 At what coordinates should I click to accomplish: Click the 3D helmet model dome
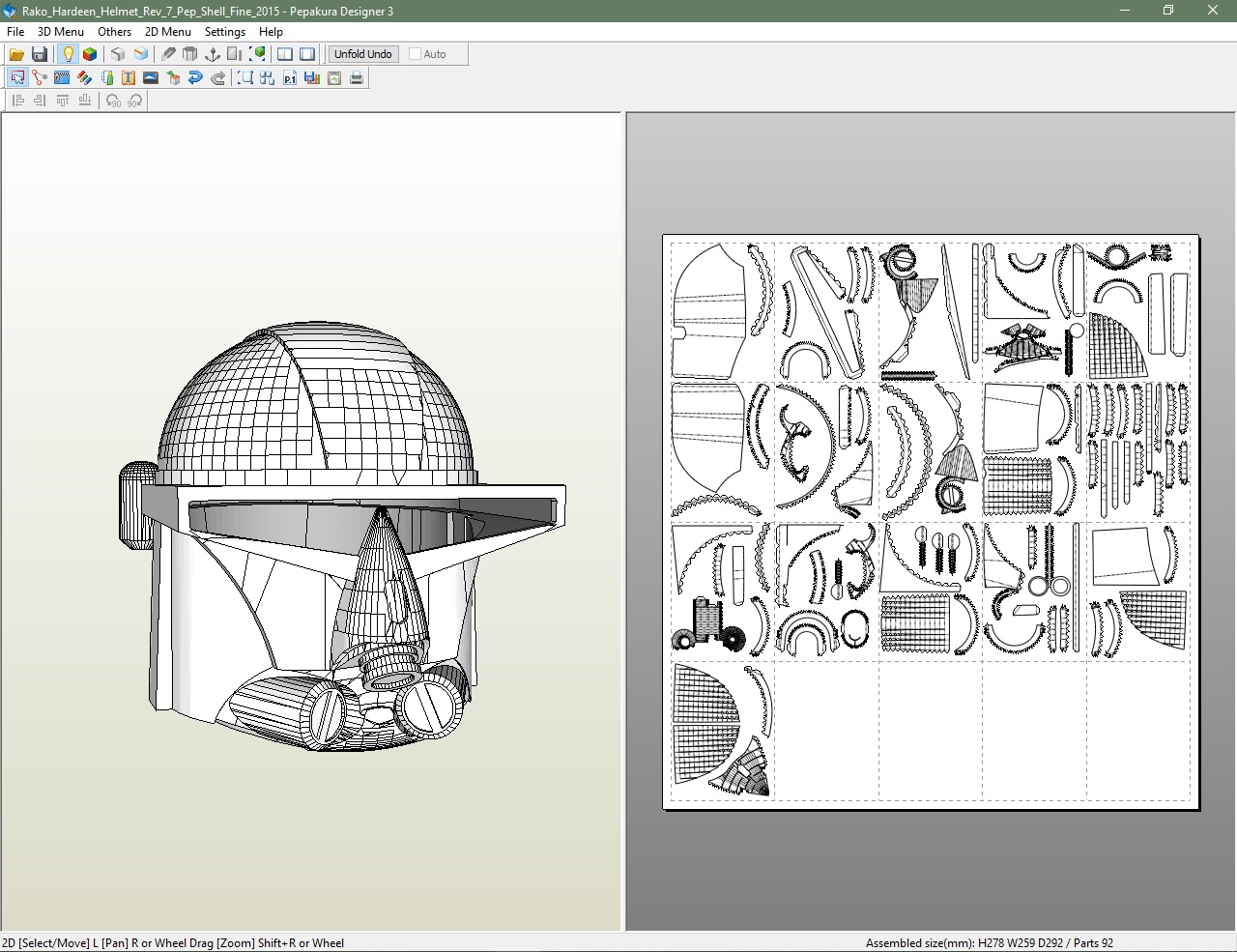tap(317, 404)
